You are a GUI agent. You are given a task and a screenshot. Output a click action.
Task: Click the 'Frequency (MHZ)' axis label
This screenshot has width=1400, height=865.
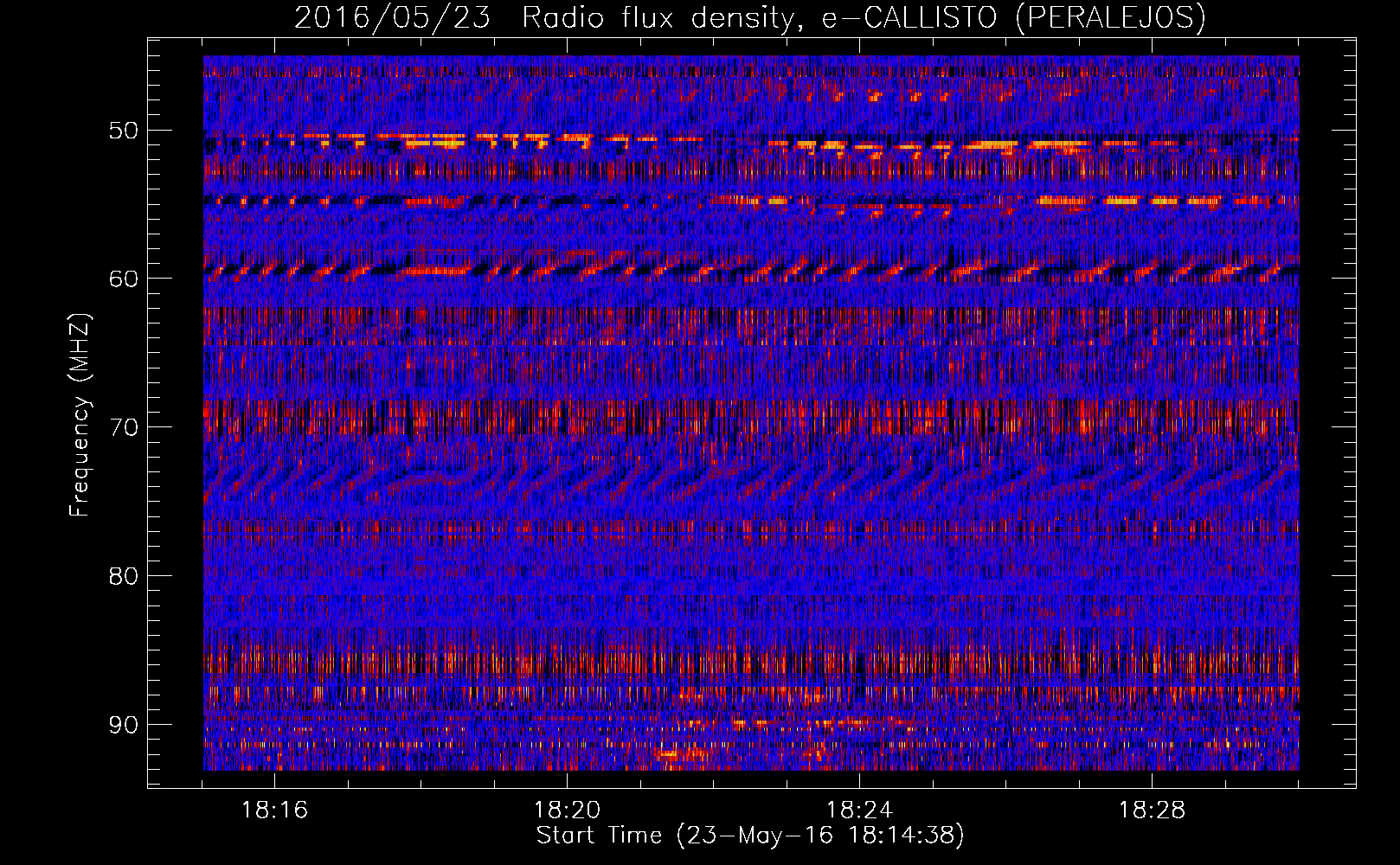click(x=80, y=413)
